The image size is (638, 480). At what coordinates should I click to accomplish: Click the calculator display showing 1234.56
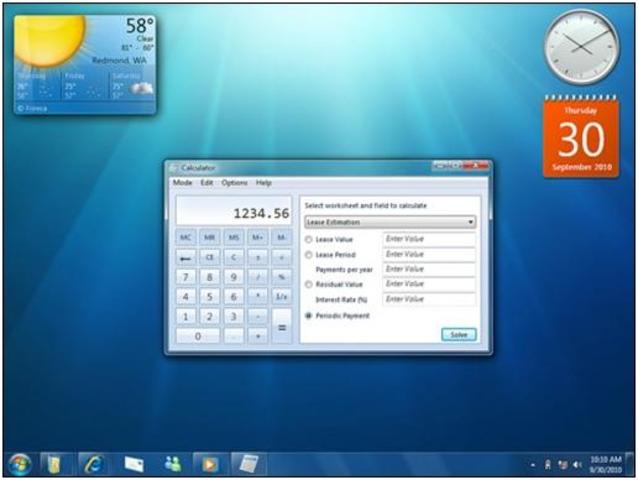(234, 211)
